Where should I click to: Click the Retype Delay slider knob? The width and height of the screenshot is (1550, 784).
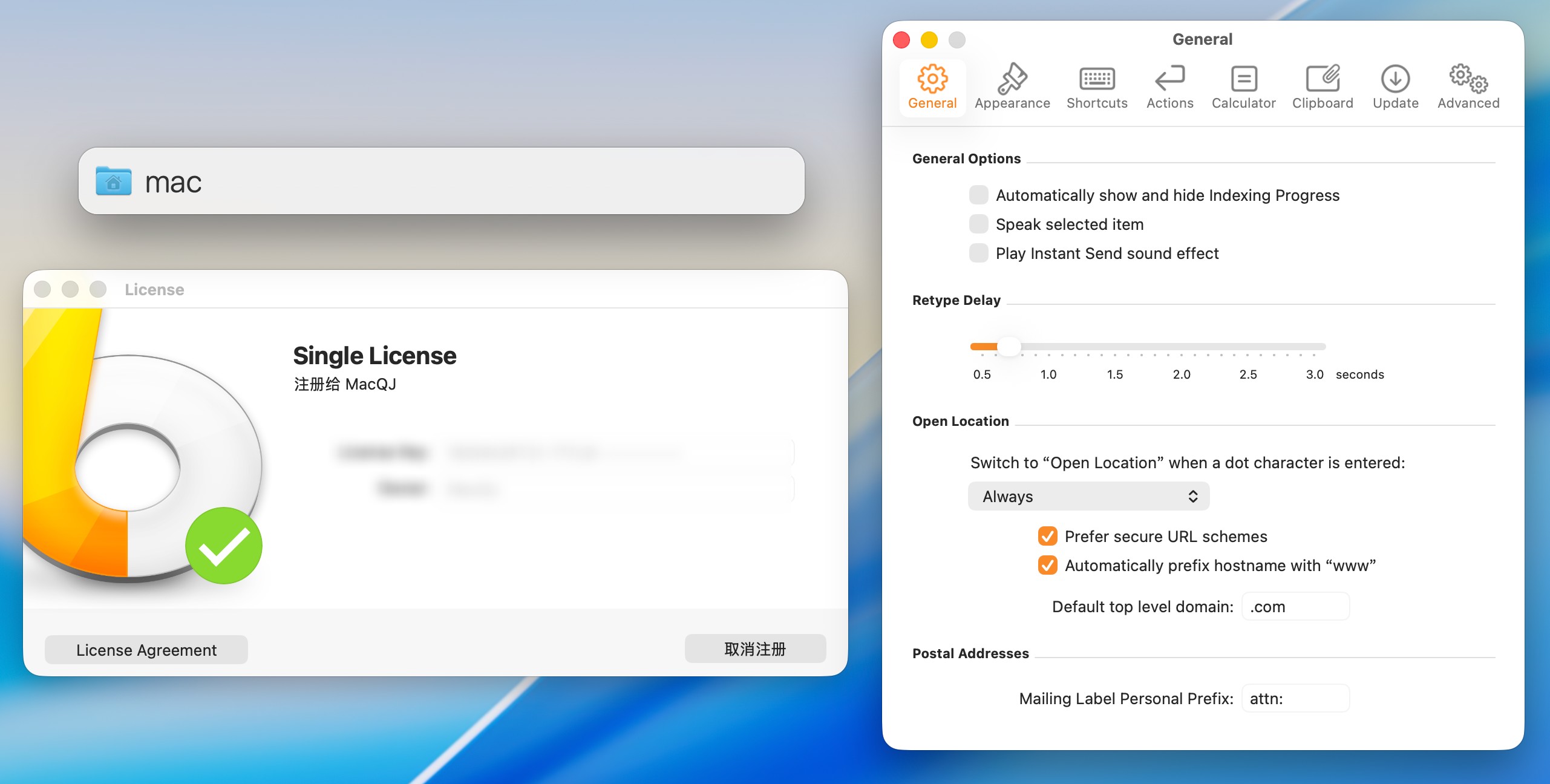pos(1009,347)
